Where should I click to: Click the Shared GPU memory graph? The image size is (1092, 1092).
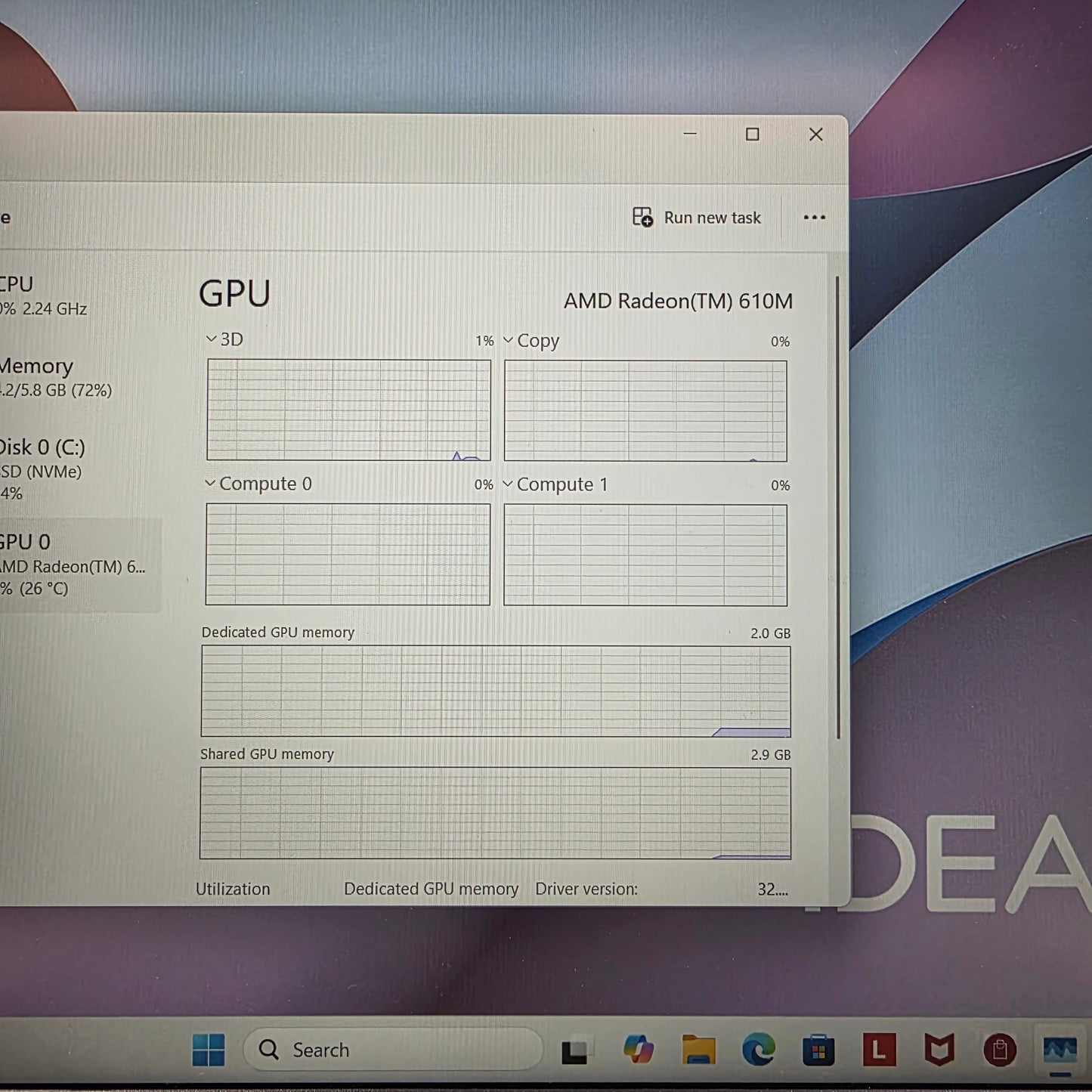tap(495, 813)
